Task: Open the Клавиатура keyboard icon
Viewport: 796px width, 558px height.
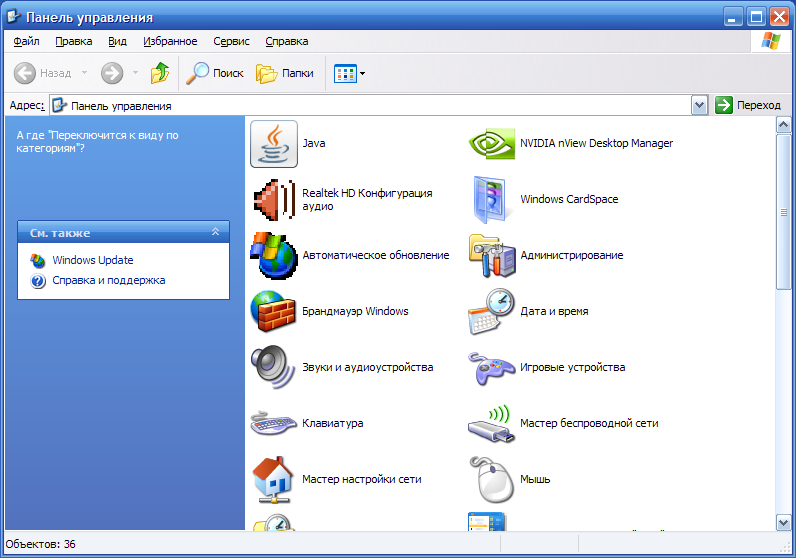Action: pyautogui.click(x=274, y=423)
